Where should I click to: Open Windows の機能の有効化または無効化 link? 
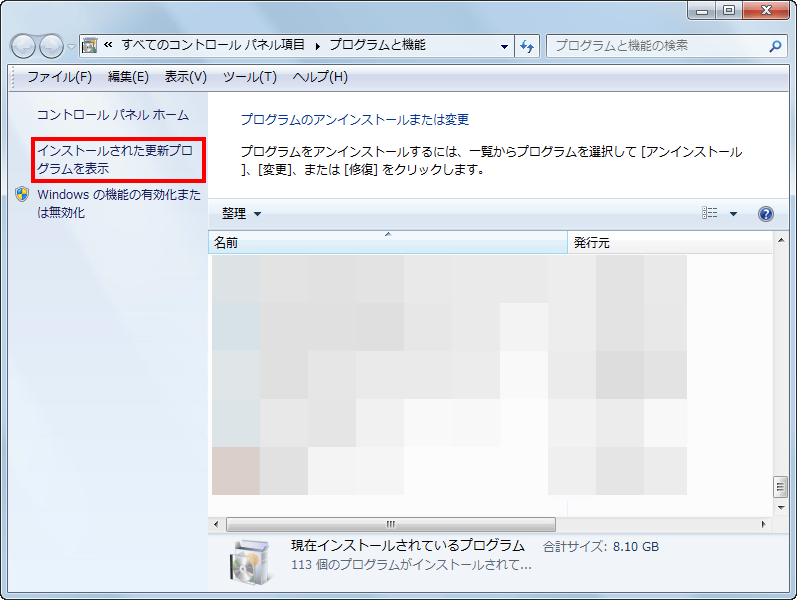[x=119, y=203]
